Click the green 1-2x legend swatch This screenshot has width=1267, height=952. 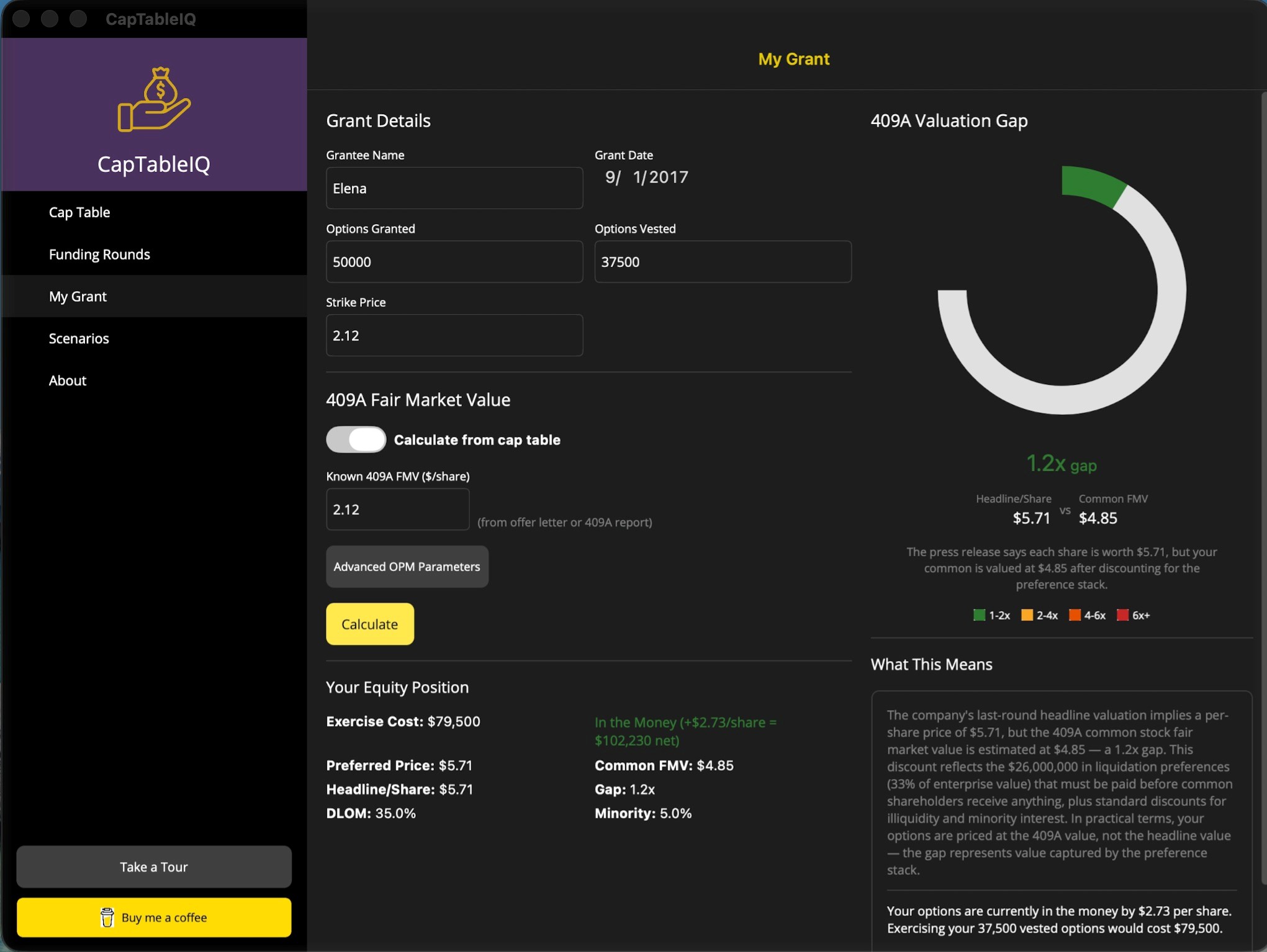979,615
